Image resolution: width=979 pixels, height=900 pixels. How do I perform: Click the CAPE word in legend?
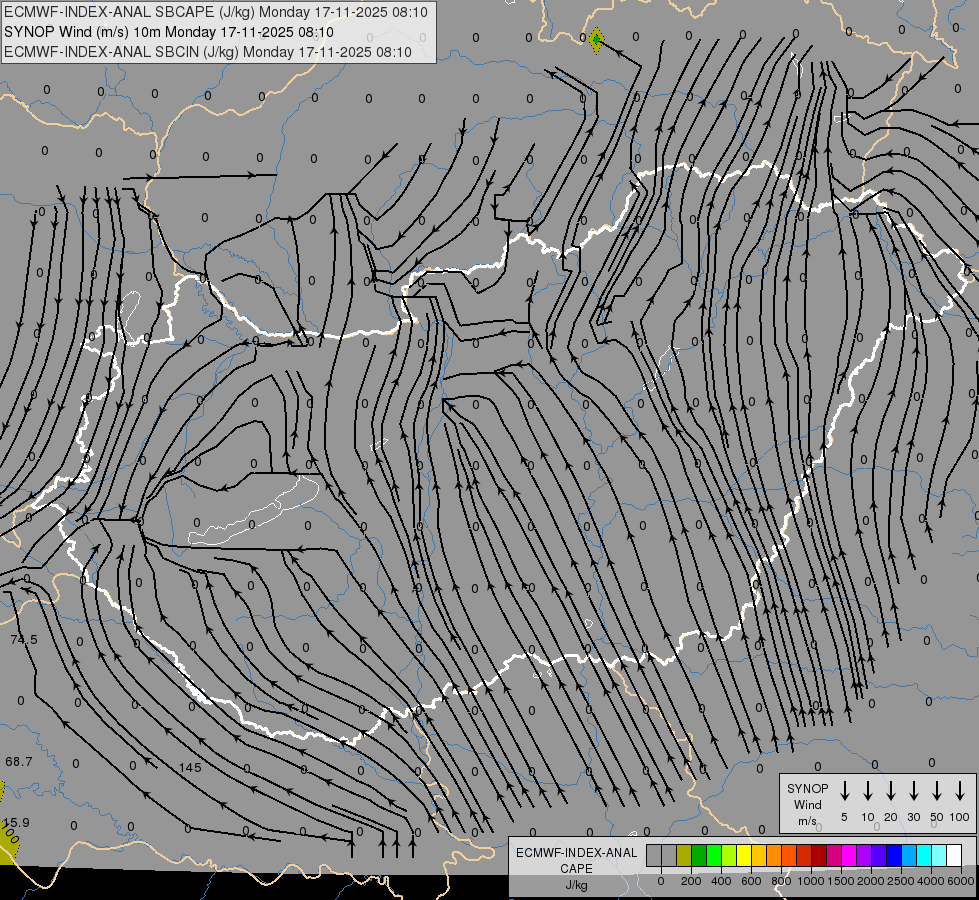click(576, 869)
